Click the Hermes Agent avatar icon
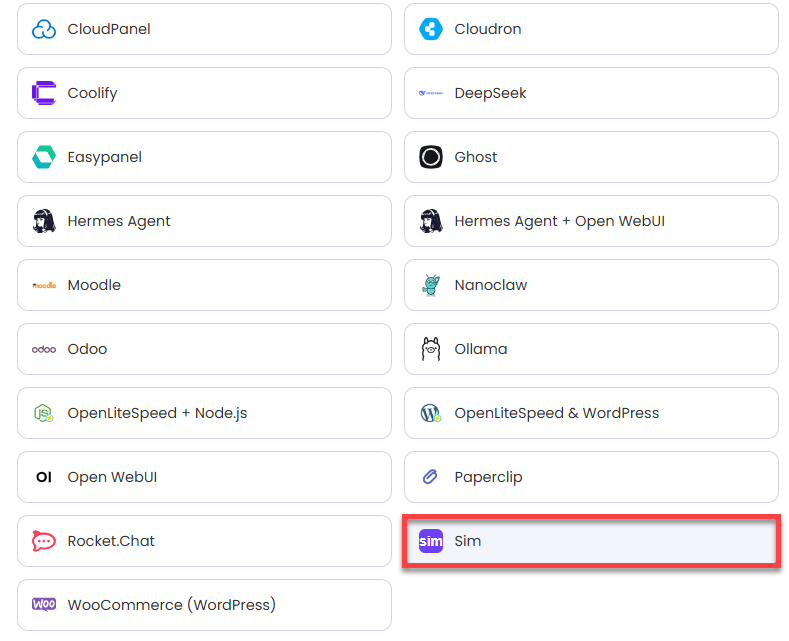Image resolution: width=789 pixels, height=641 pixels. pos(44,221)
